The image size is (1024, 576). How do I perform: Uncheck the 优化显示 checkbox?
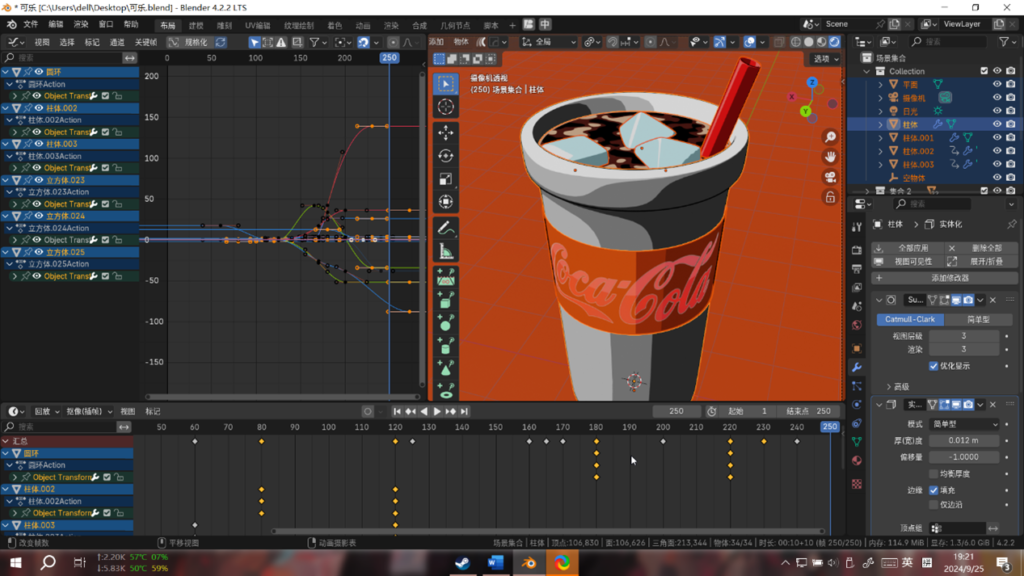pos(934,366)
